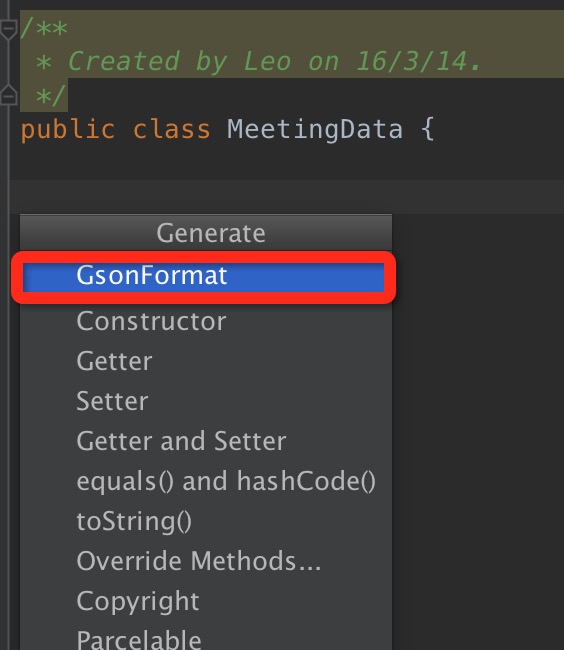Click the MeetingData class name
564x650 pixels.
(315, 129)
